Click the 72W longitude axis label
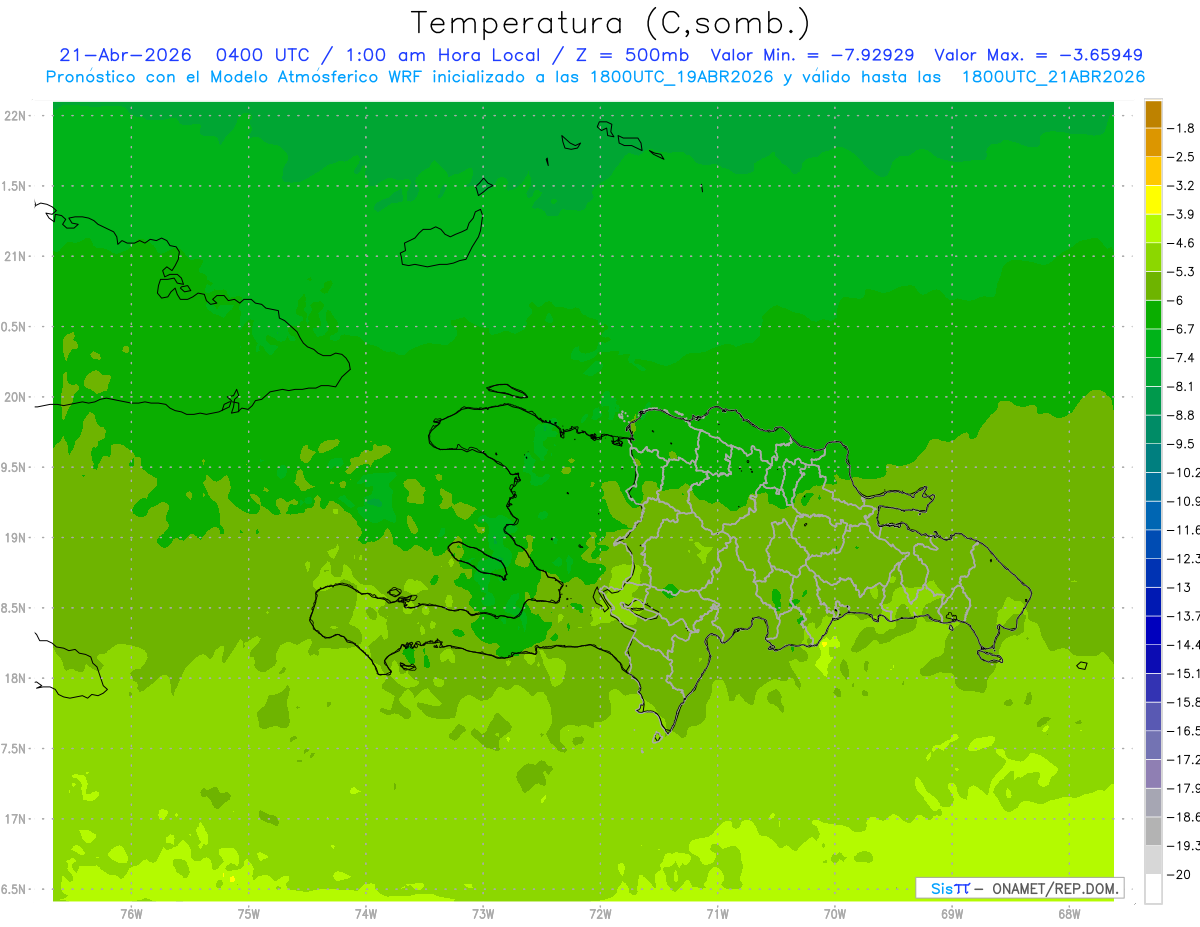This screenshot has height=927, width=1200. tap(600, 913)
